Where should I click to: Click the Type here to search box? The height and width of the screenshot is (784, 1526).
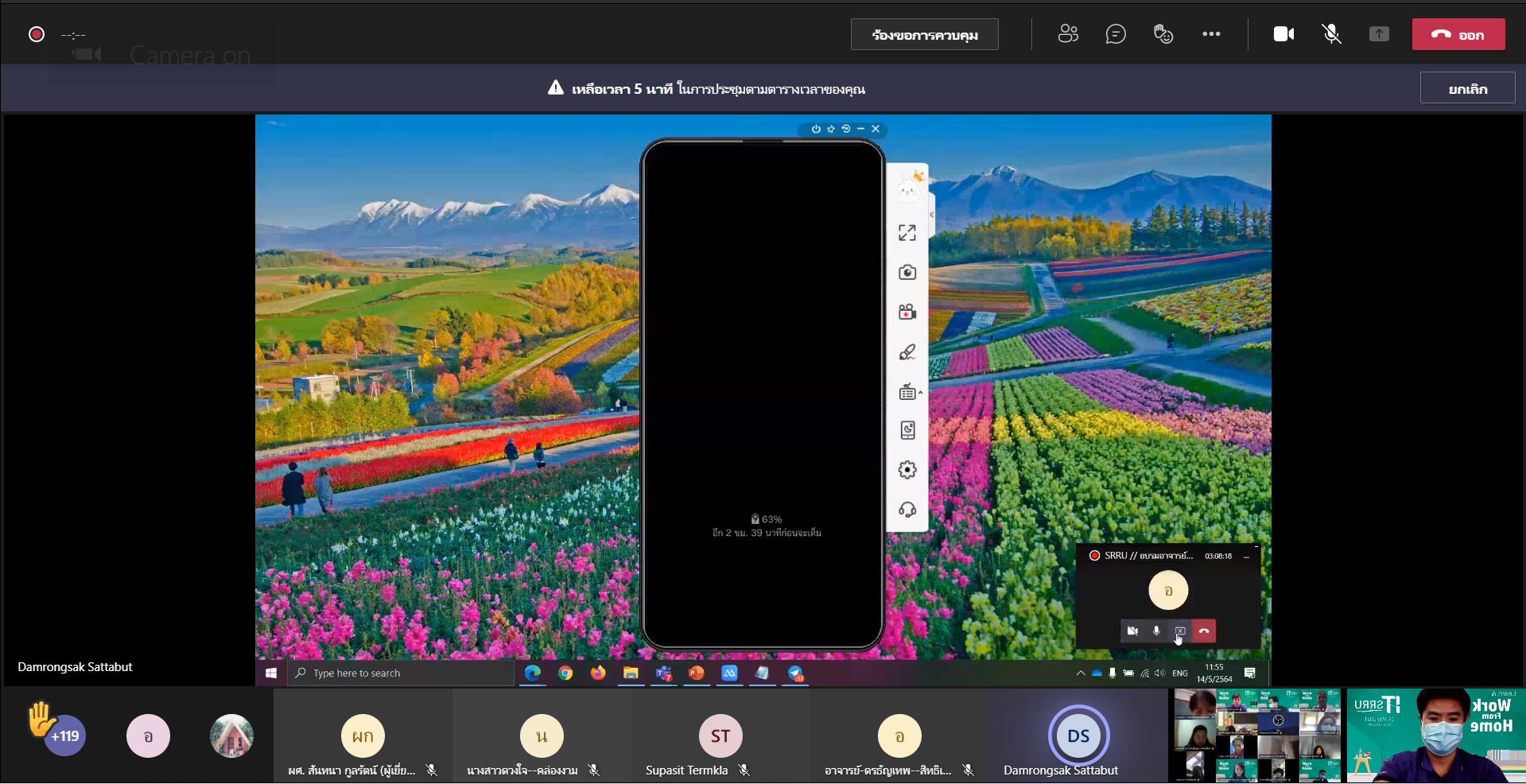click(x=402, y=673)
